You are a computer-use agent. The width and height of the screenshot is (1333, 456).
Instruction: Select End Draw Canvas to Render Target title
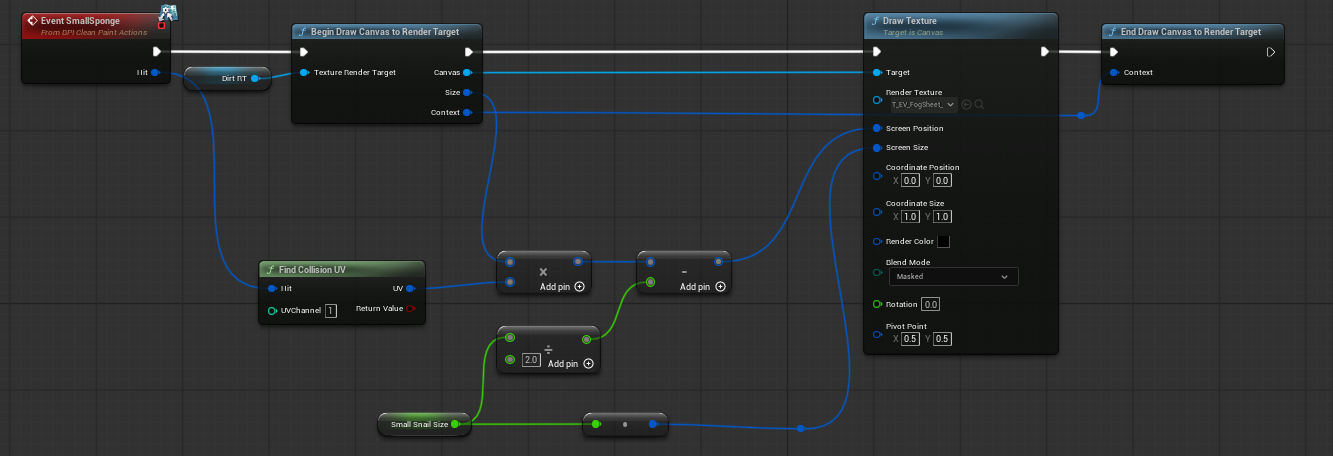1191,31
